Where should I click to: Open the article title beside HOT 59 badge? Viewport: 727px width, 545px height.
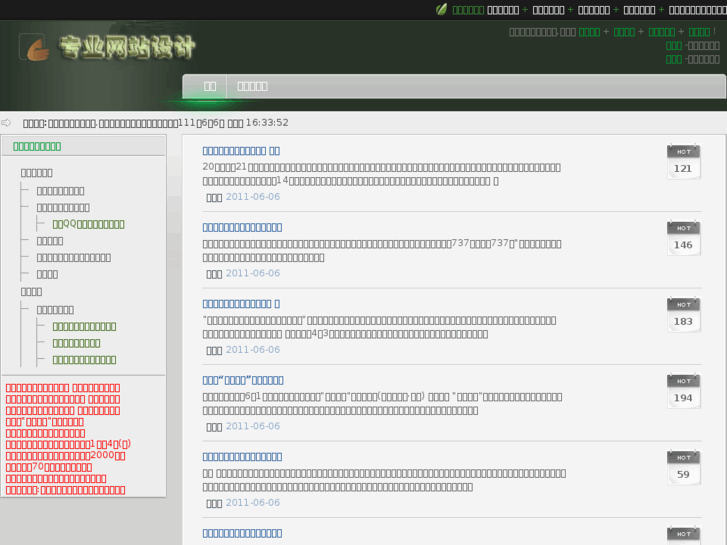pyautogui.click(x=242, y=457)
